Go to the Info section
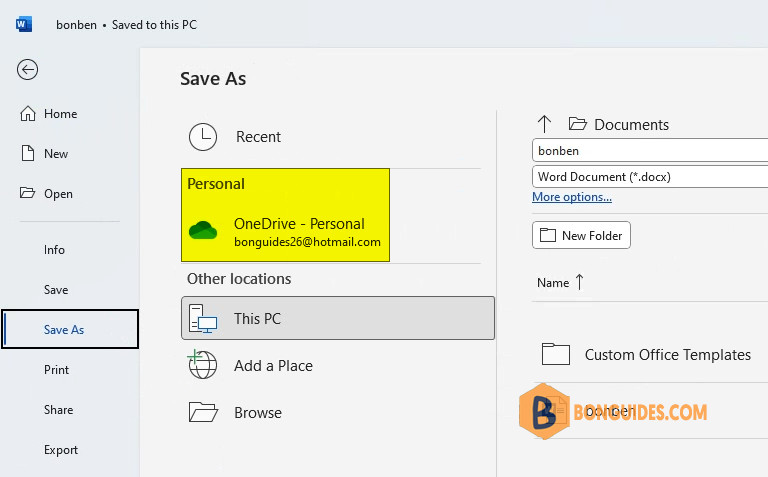 [54, 250]
